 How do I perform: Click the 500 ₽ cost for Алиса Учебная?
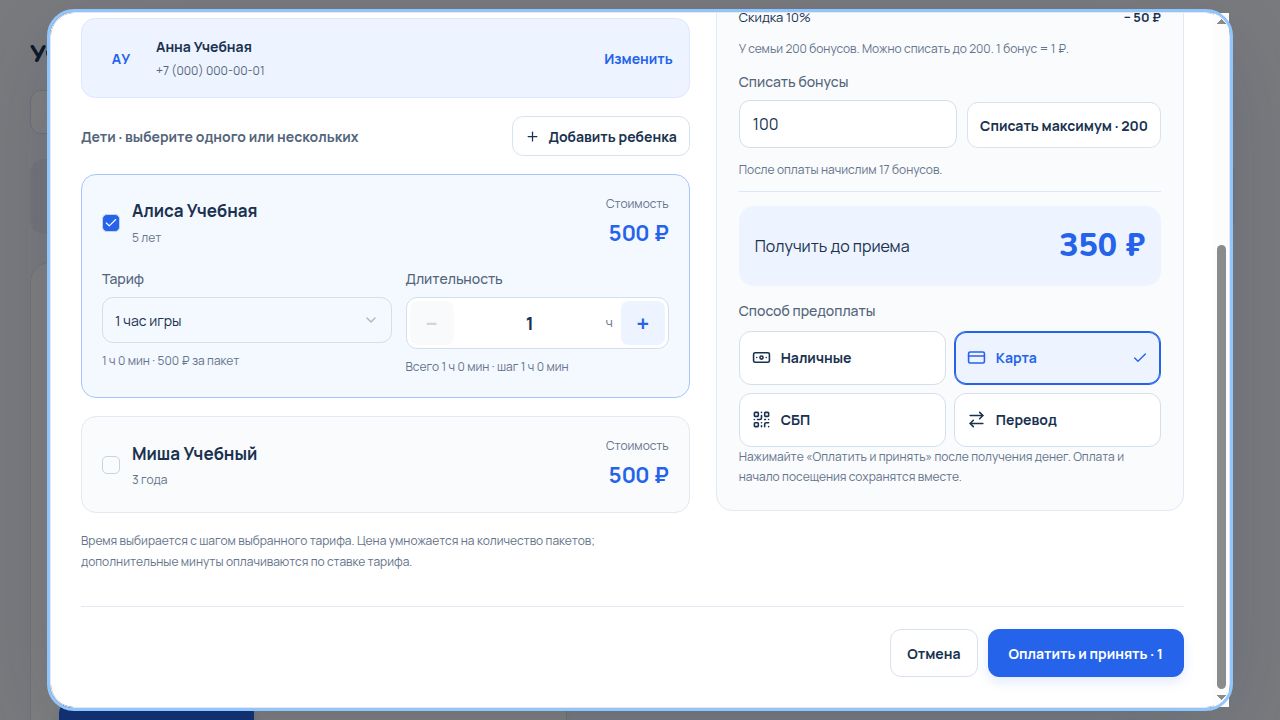[x=639, y=233]
